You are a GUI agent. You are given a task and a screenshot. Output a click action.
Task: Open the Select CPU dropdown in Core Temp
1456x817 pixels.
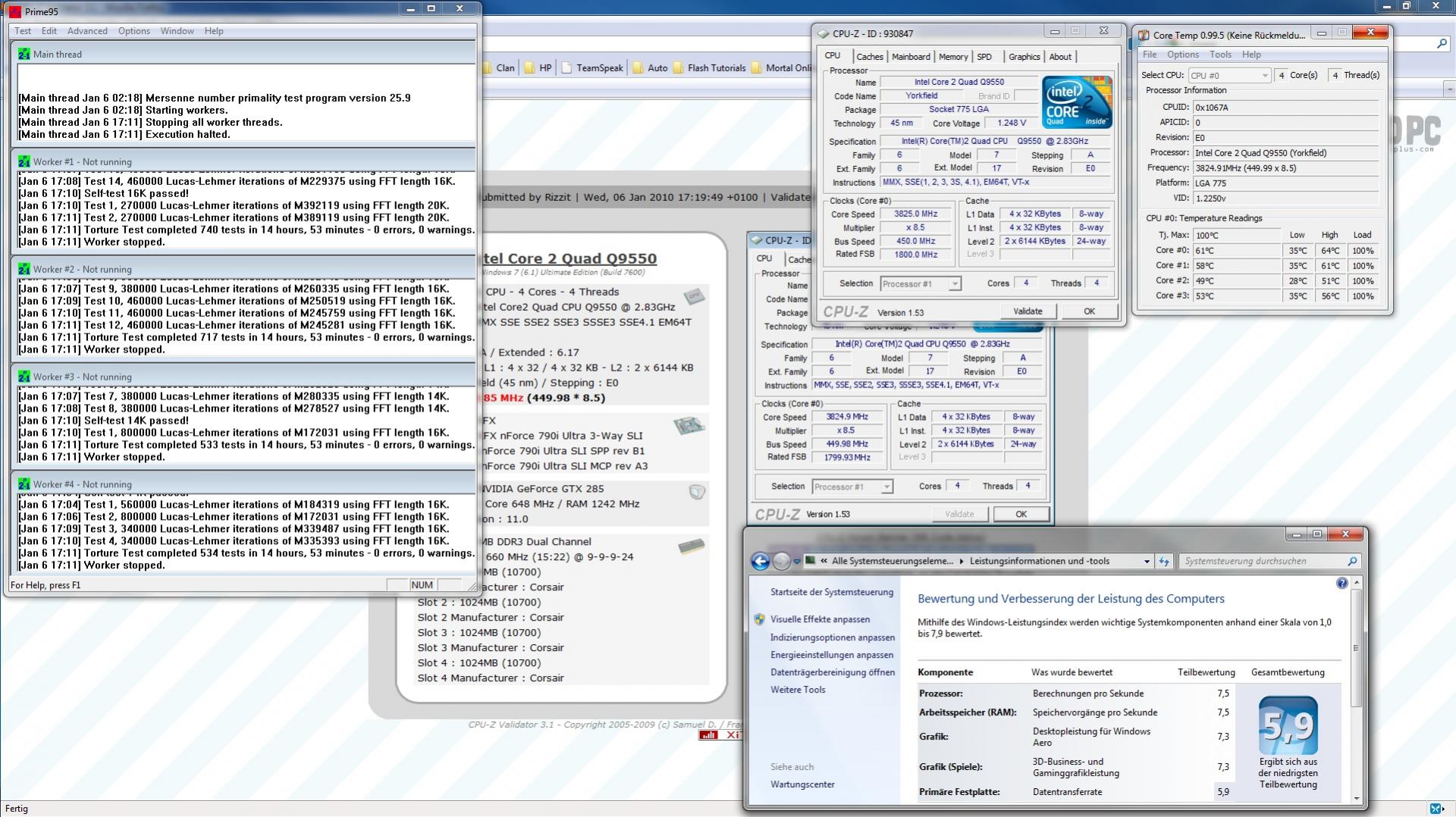coord(1228,75)
